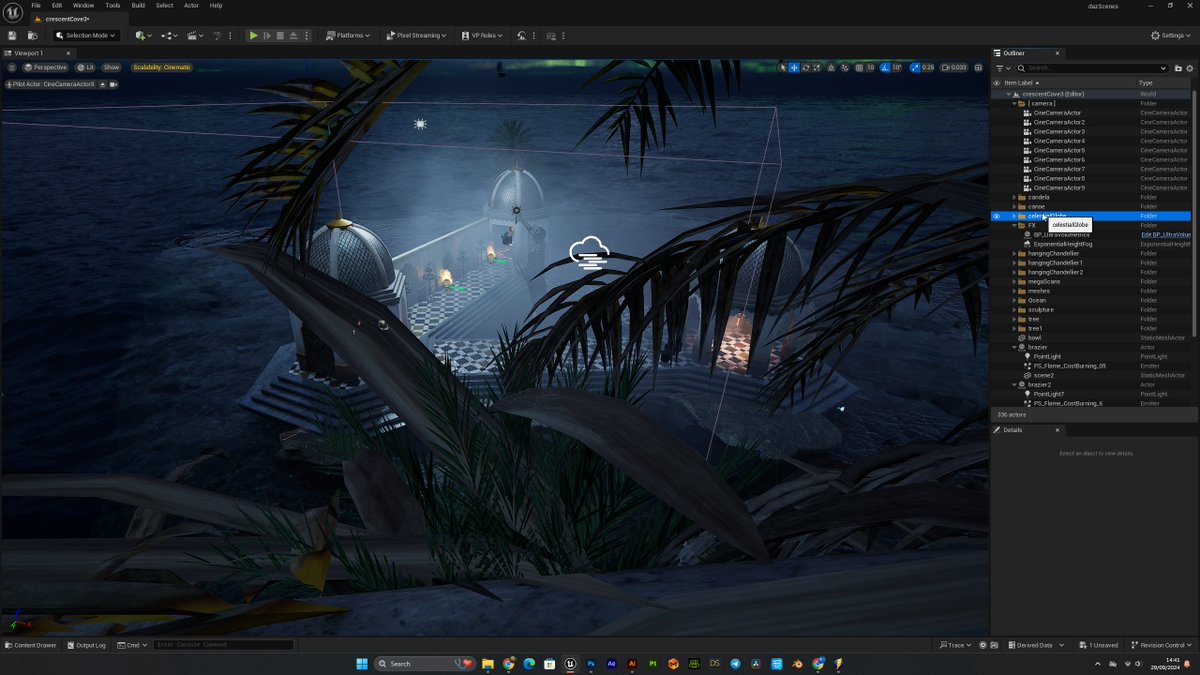Open the Edit menu
Screen dimensions: 1200x675
pyautogui.click(x=57, y=5)
